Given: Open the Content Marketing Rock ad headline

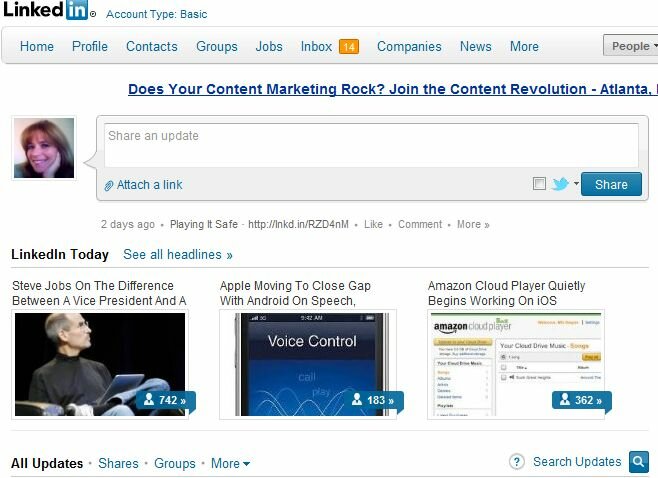Looking at the screenshot, I should (393, 89).
